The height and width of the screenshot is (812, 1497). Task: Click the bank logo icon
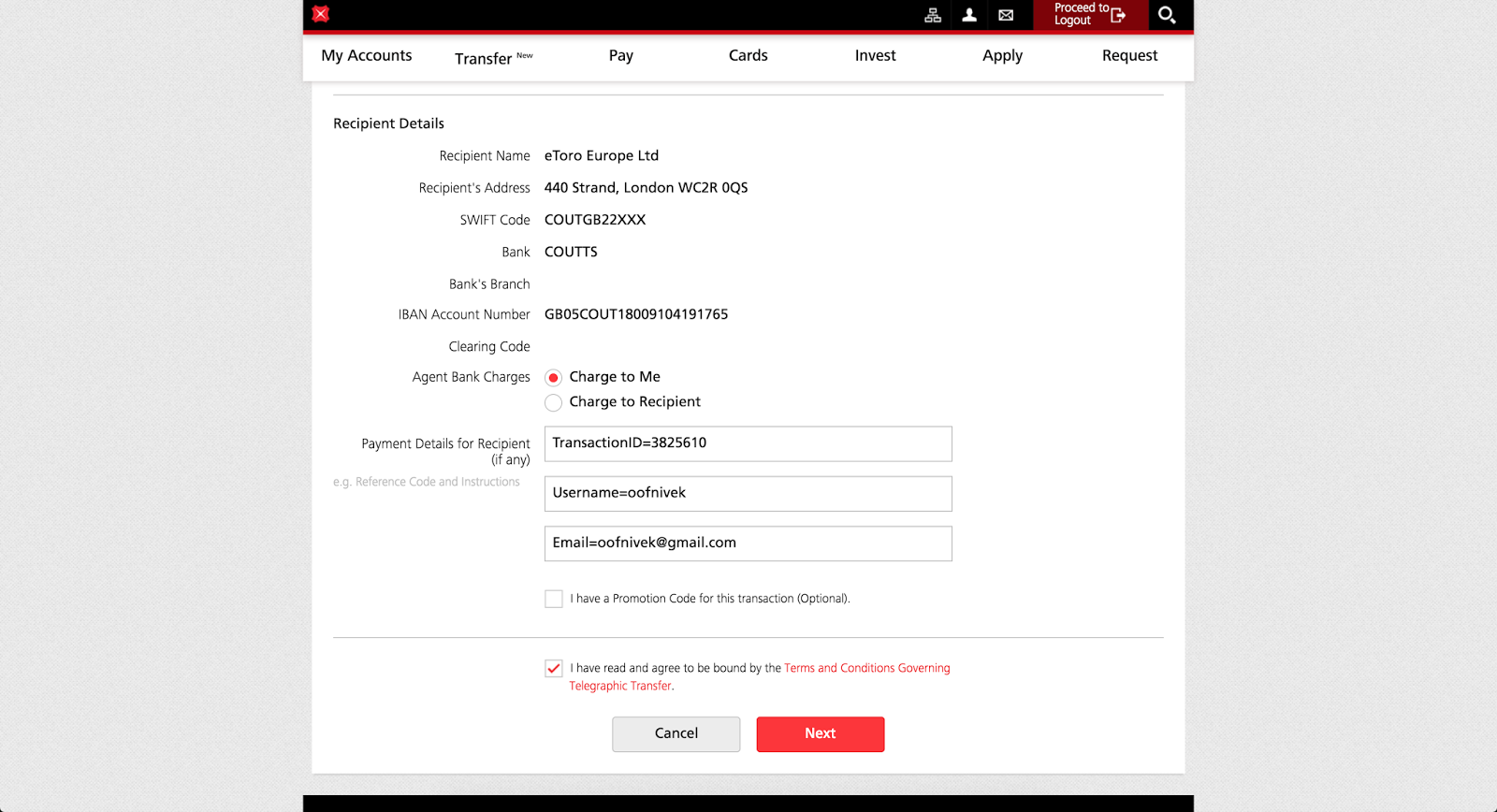(x=321, y=14)
